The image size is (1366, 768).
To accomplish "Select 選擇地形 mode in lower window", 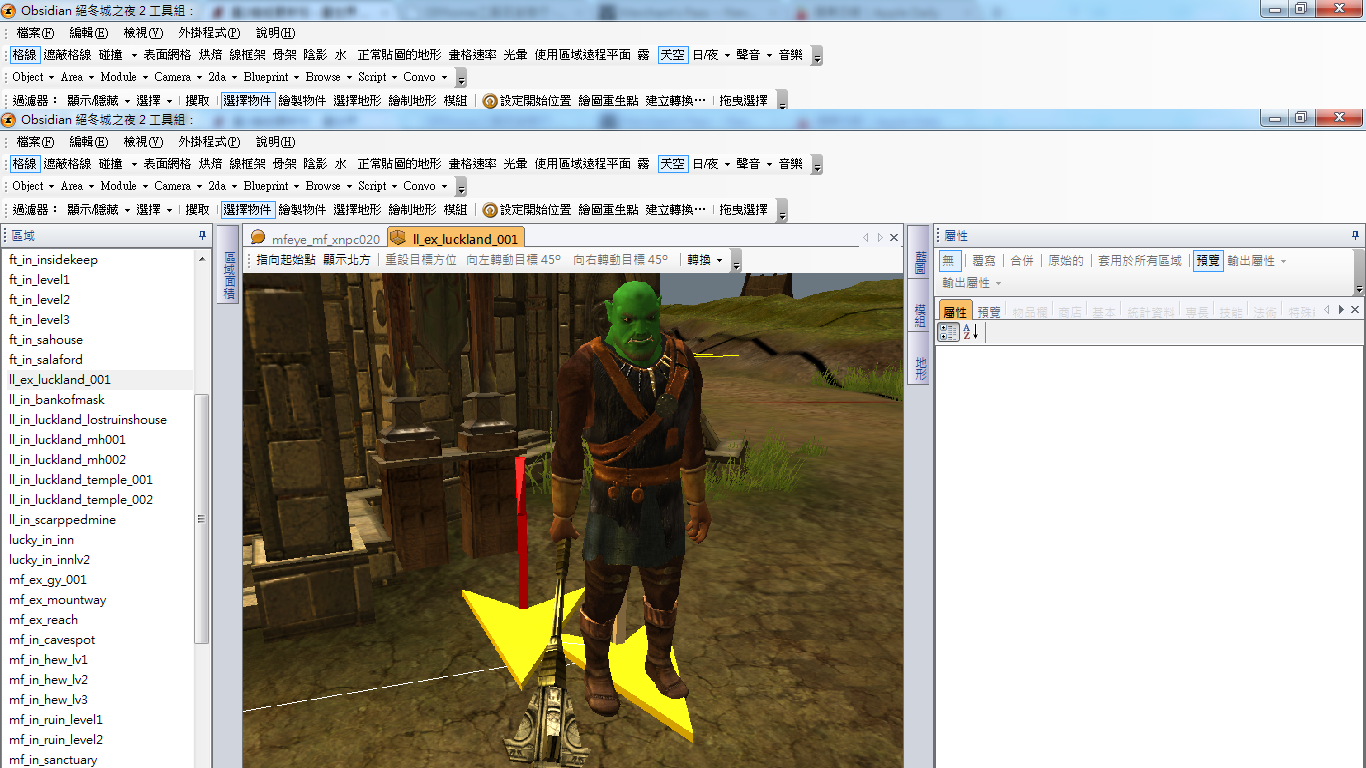I will pyautogui.click(x=357, y=210).
